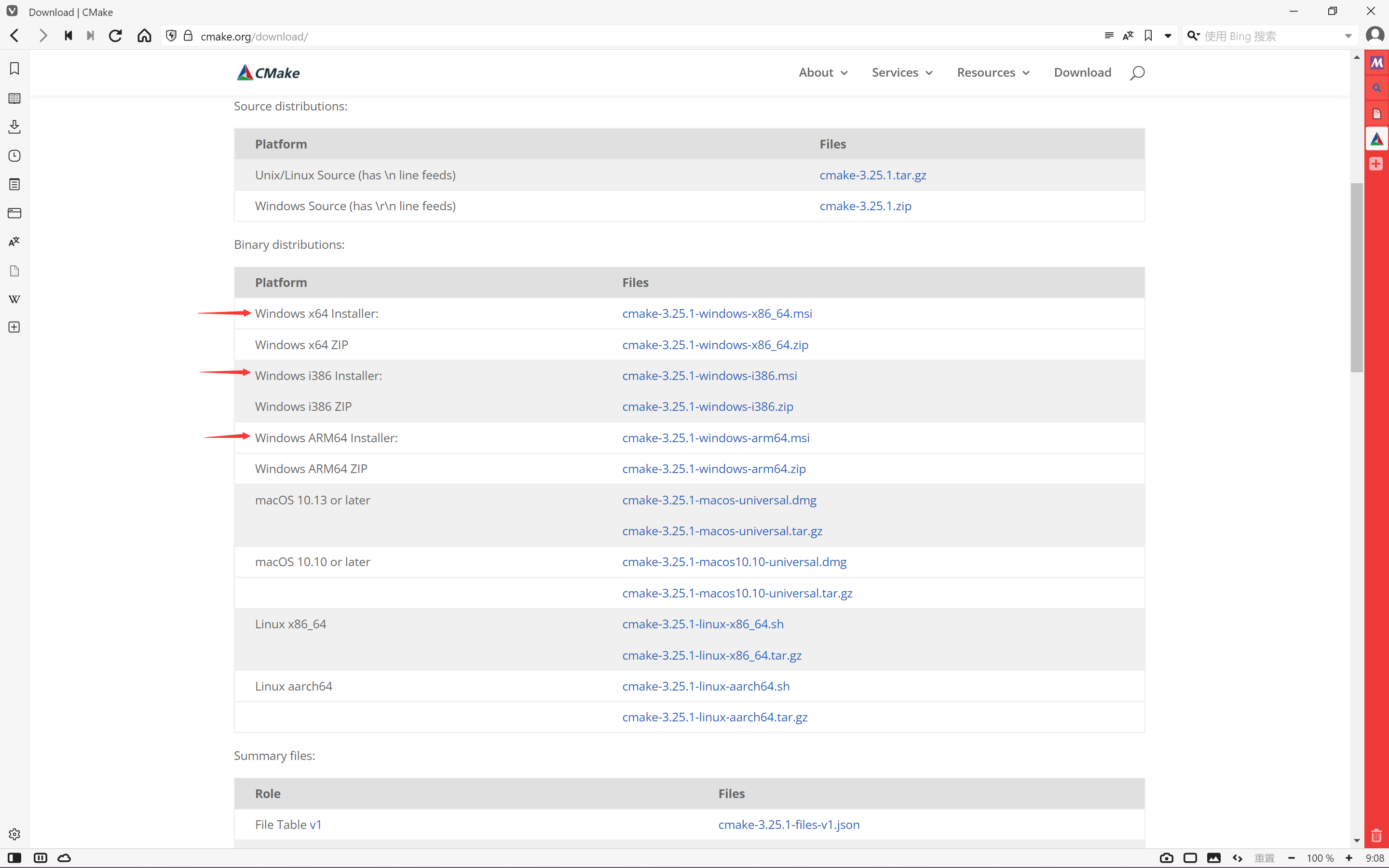Open the Bookmarks panel in sidebar

click(14, 69)
